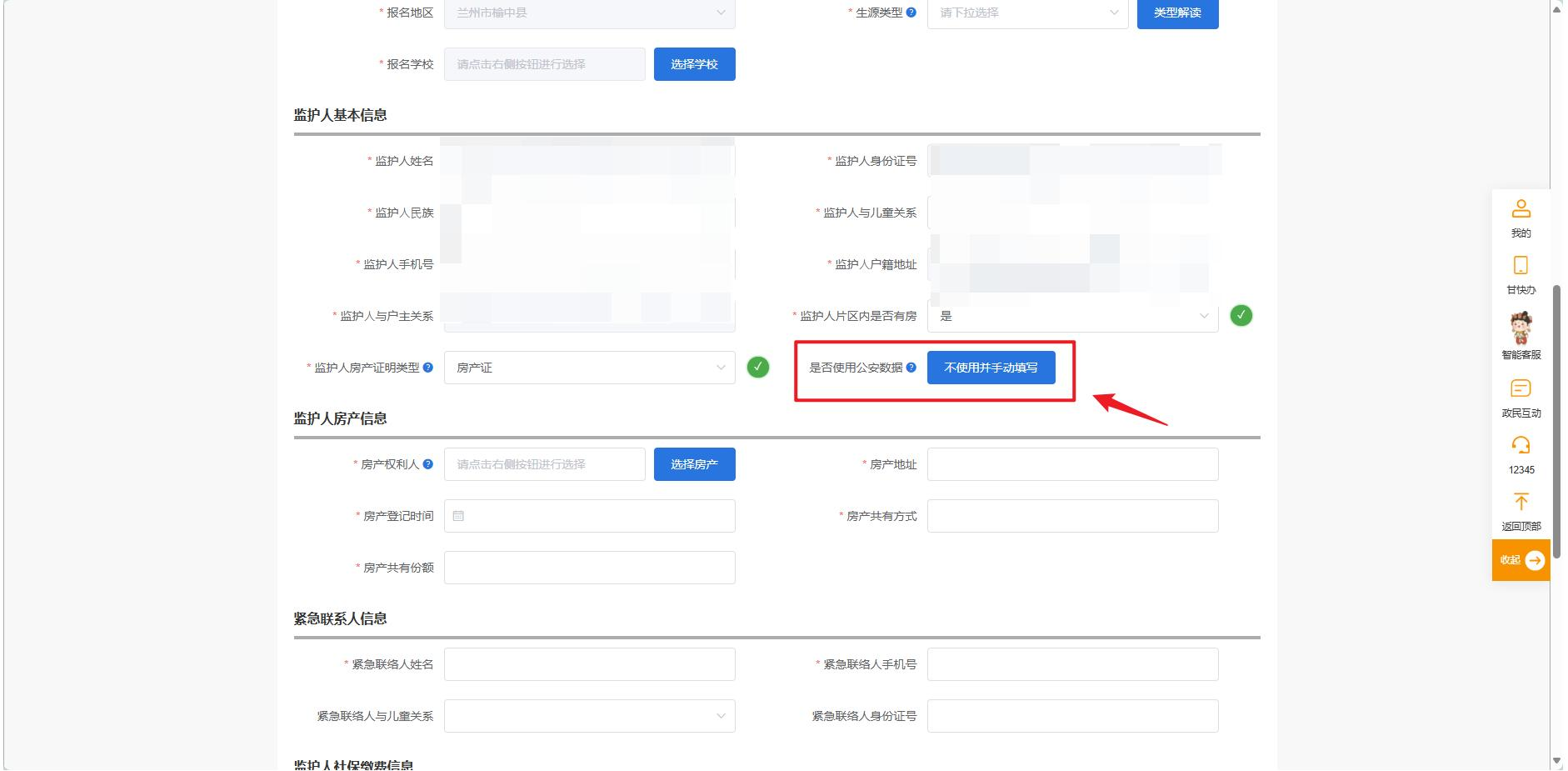The height and width of the screenshot is (771, 1568).
Task: Click the 监护人姓名 input field
Action: pos(590,161)
